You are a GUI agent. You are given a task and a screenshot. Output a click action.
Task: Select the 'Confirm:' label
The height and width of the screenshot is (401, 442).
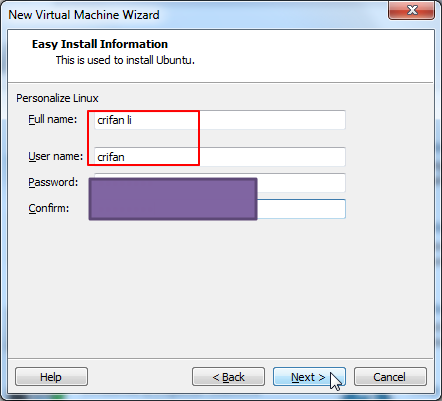tap(49, 208)
